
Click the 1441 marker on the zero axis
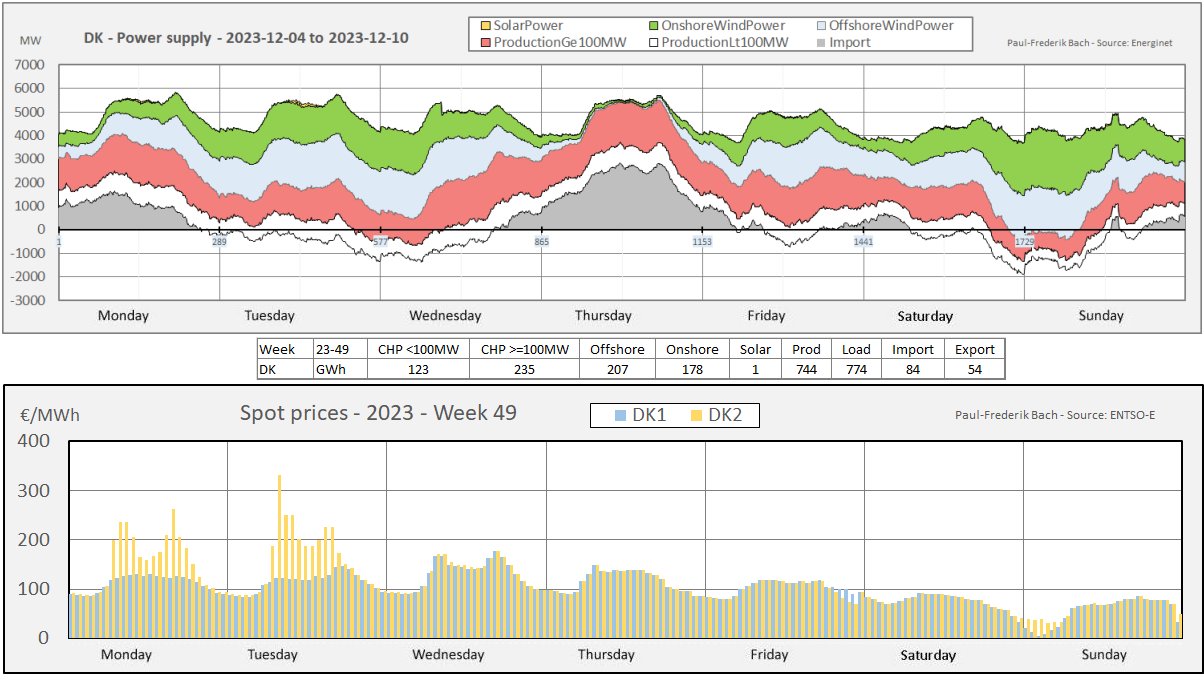[x=864, y=242]
